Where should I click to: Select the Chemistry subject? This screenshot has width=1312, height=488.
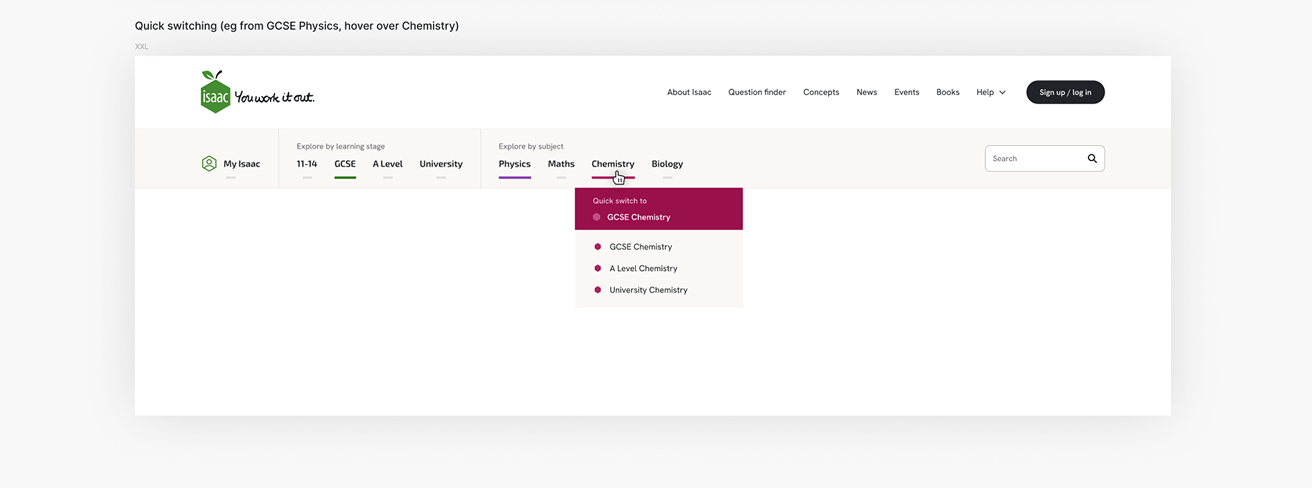click(613, 164)
